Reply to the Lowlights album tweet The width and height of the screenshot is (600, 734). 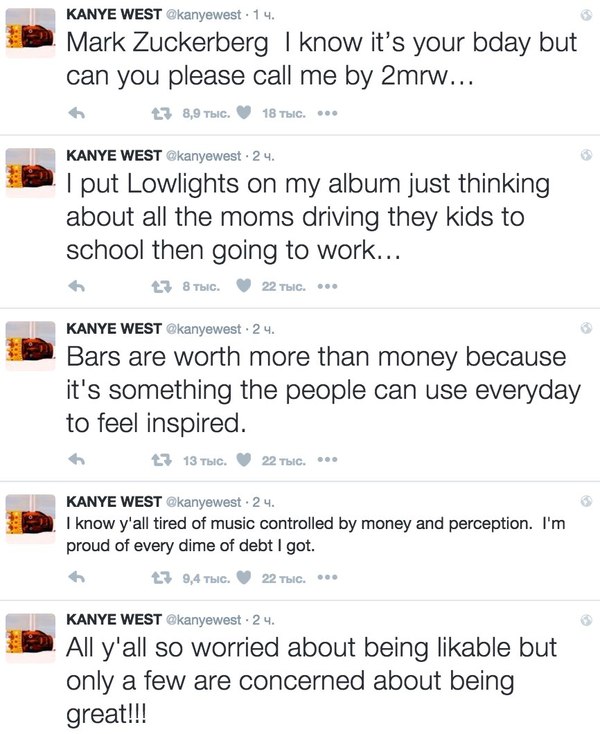pyautogui.click(x=76, y=286)
